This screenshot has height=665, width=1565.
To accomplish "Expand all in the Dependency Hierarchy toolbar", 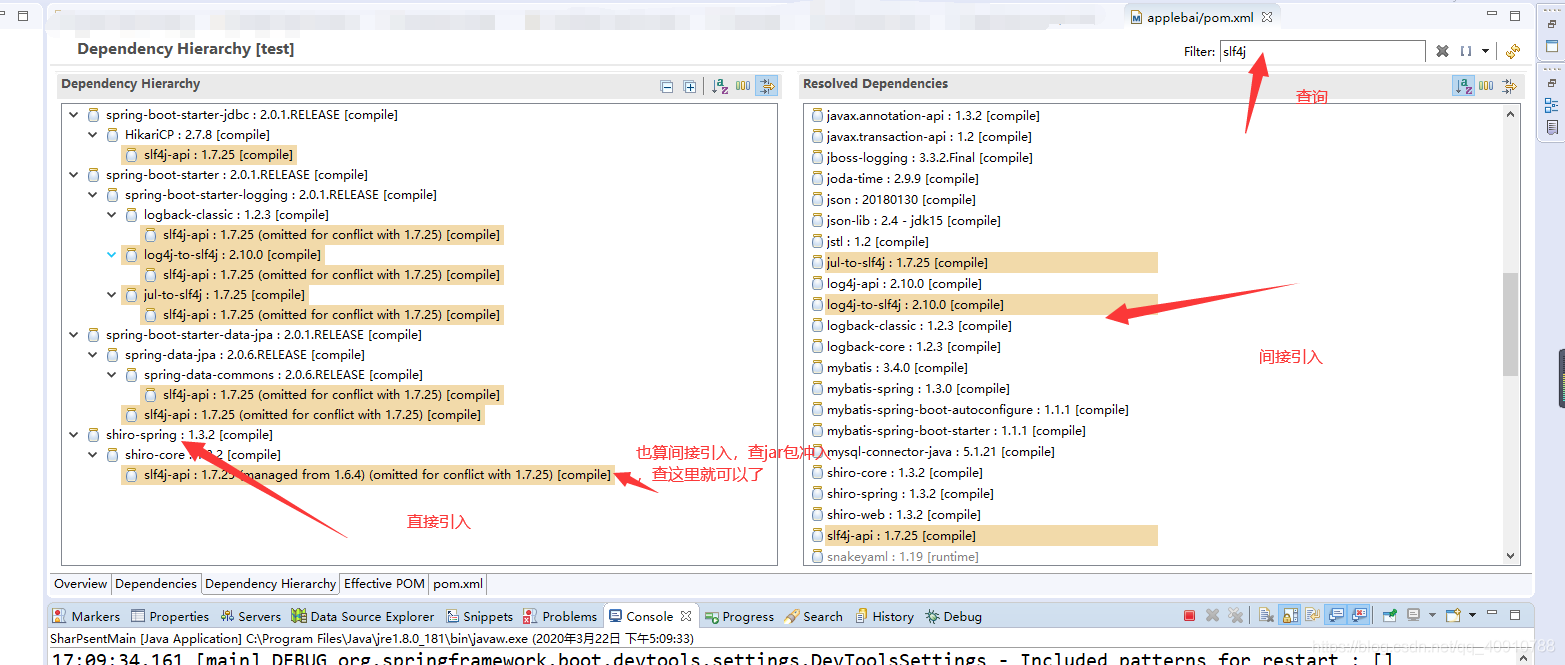I will (x=689, y=87).
